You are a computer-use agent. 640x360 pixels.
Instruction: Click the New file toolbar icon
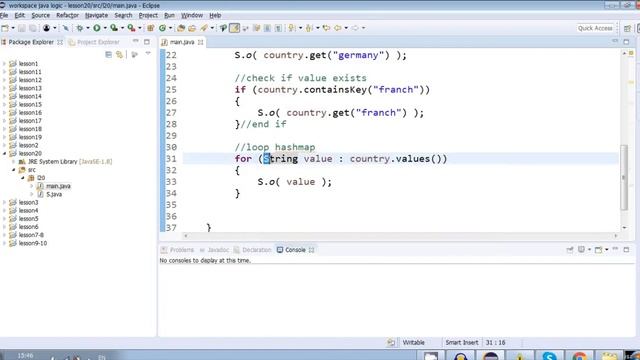[x=5, y=28]
